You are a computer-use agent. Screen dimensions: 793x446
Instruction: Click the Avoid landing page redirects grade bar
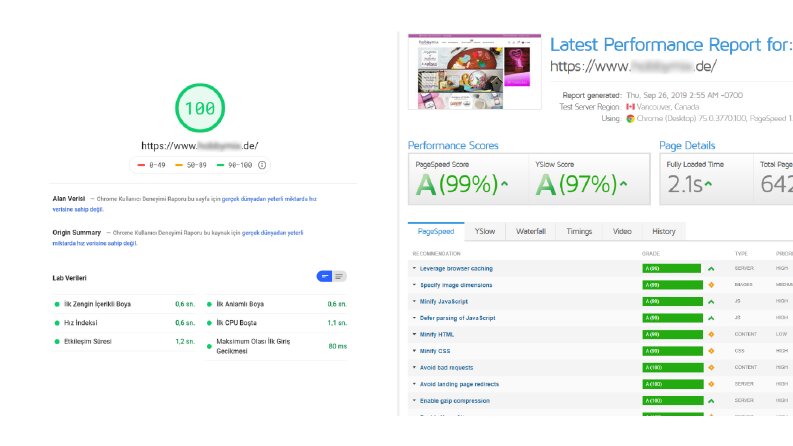coord(673,384)
